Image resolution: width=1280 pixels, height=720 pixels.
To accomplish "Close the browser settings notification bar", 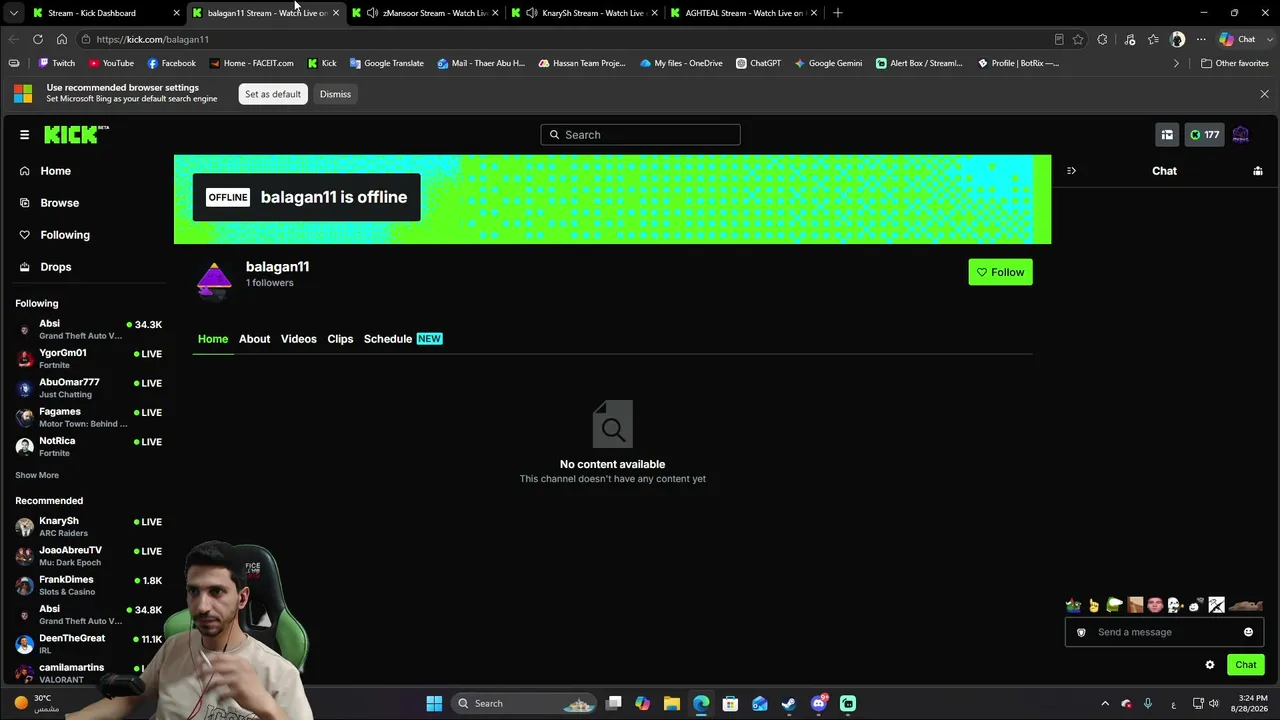I will 1264,94.
